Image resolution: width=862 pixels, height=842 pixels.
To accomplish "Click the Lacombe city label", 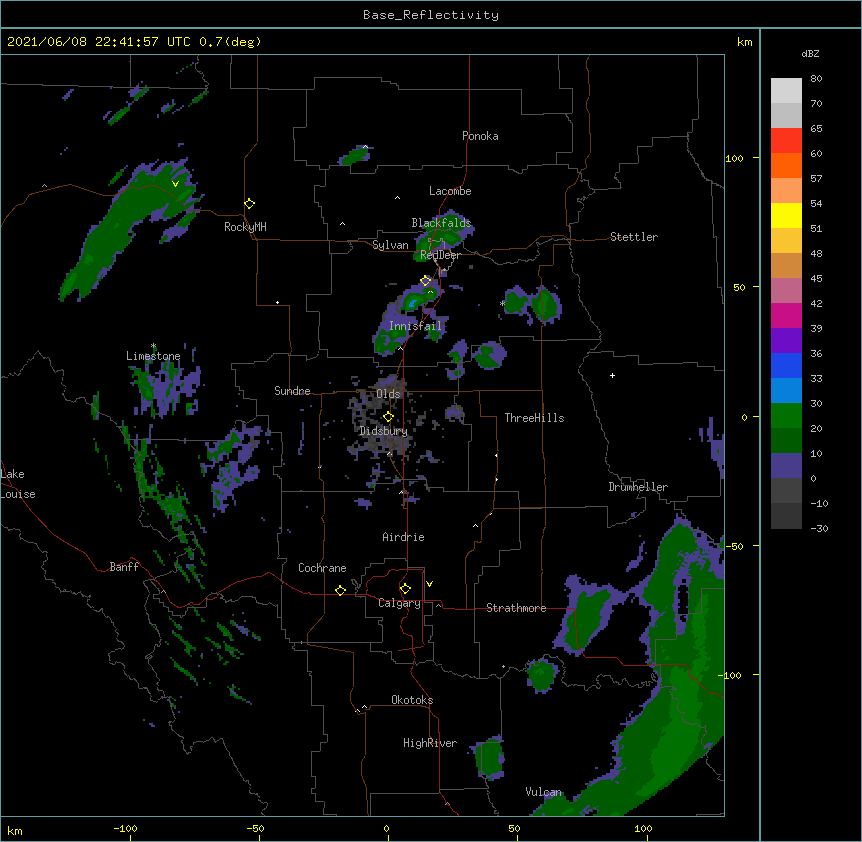I will pyautogui.click(x=450, y=191).
